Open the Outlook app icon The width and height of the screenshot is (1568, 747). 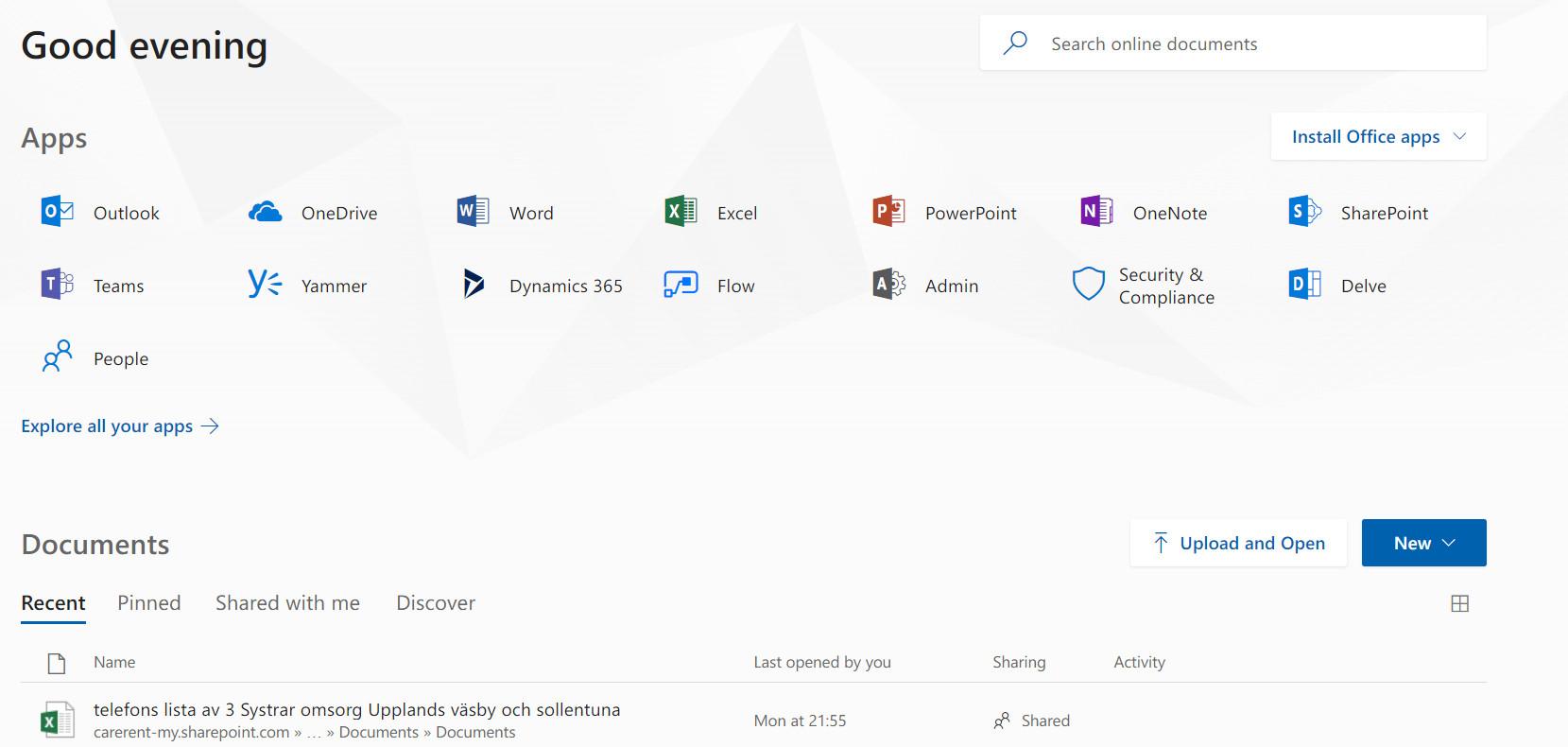[x=58, y=211]
